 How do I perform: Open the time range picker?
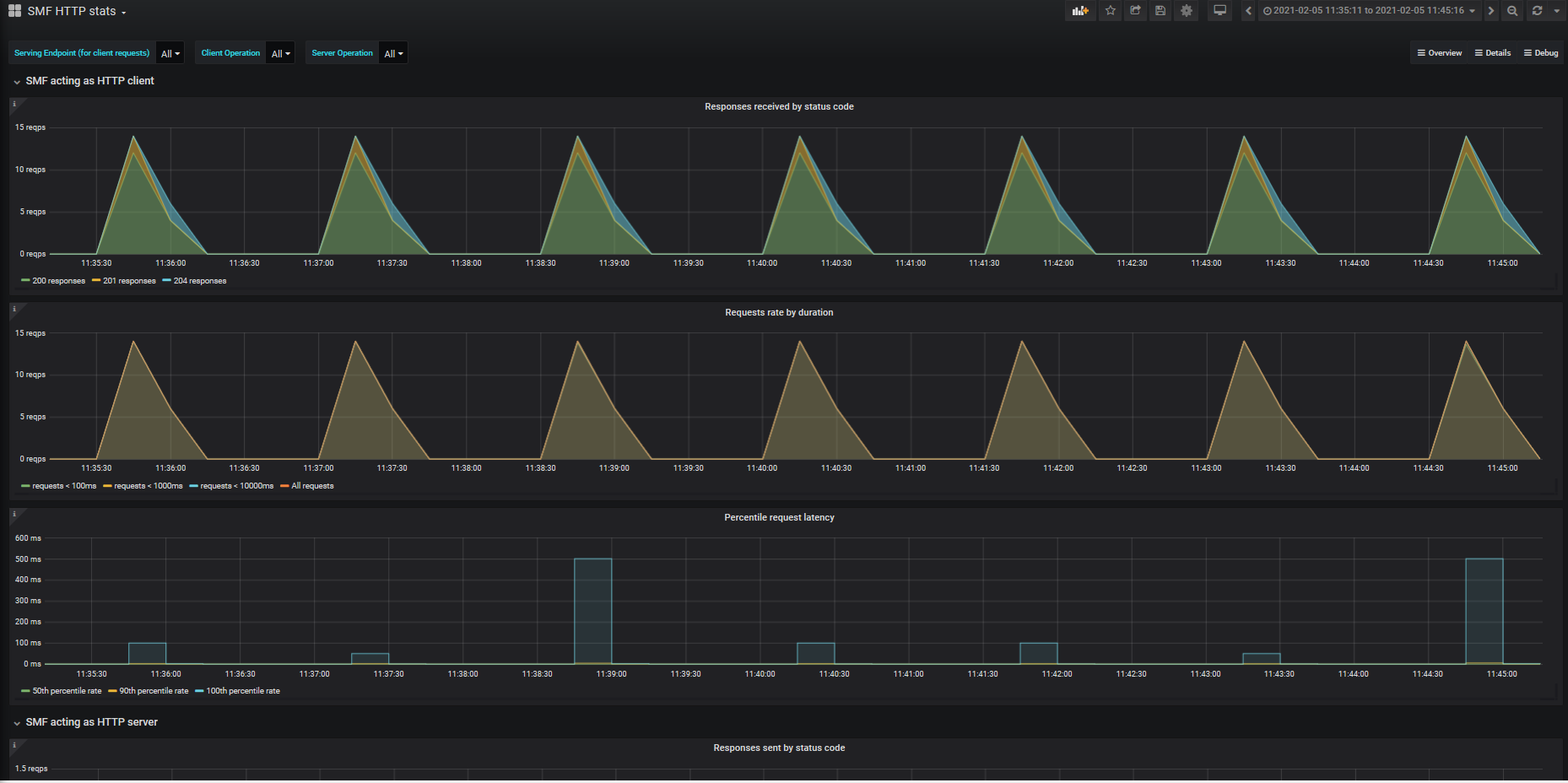1369,11
